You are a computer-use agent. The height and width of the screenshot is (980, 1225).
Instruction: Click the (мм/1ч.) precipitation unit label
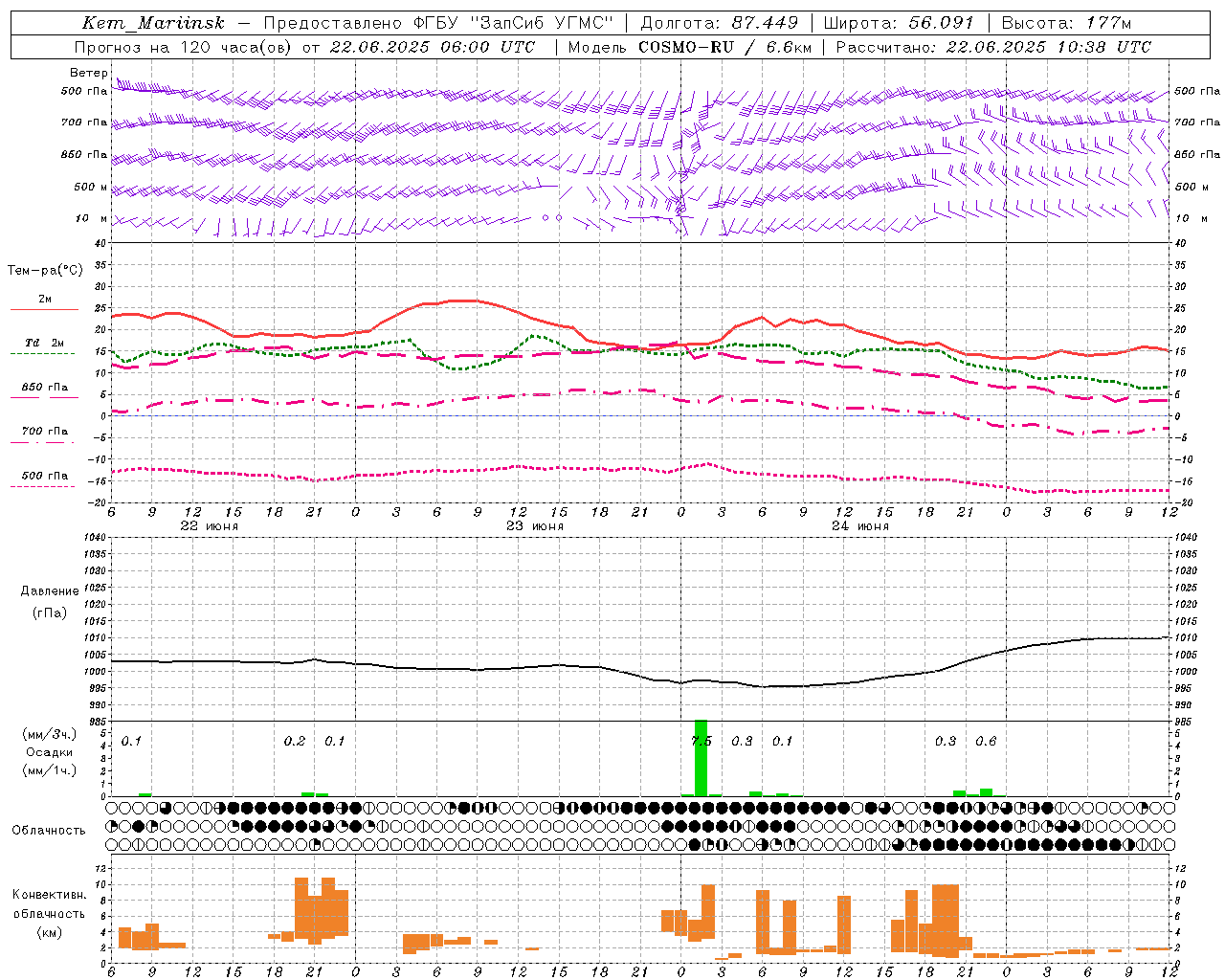(x=49, y=769)
